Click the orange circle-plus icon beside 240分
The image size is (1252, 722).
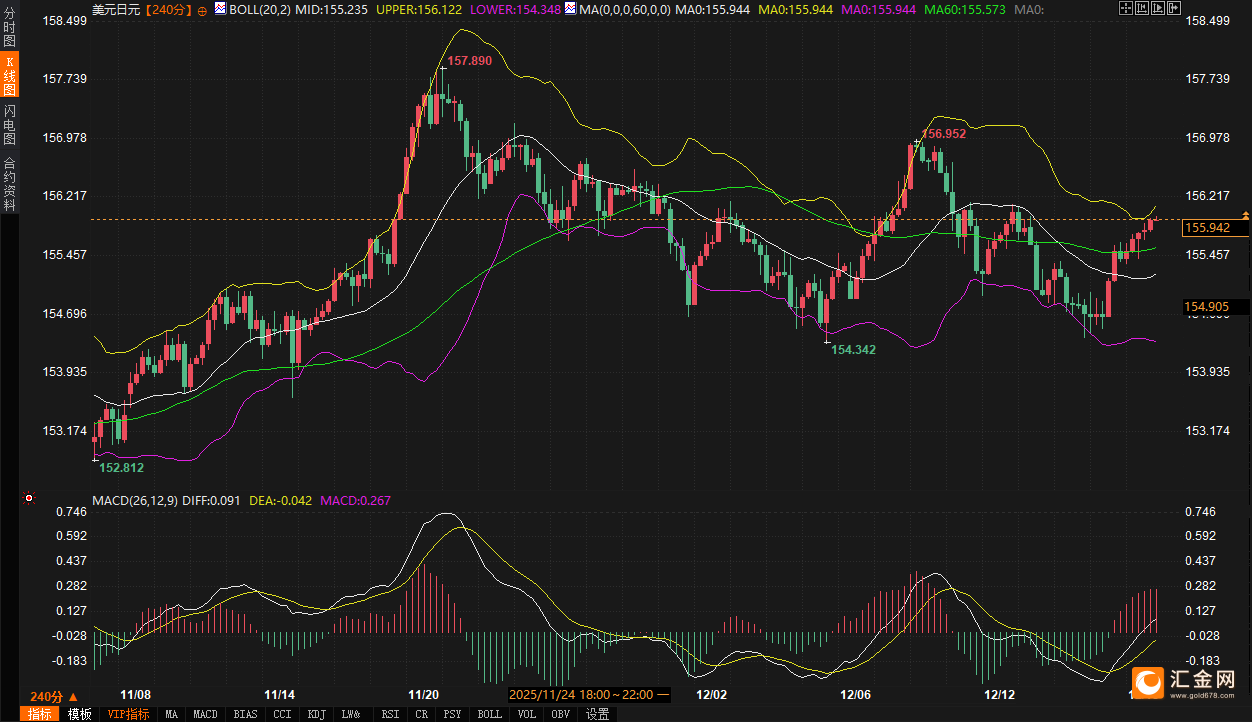203,9
